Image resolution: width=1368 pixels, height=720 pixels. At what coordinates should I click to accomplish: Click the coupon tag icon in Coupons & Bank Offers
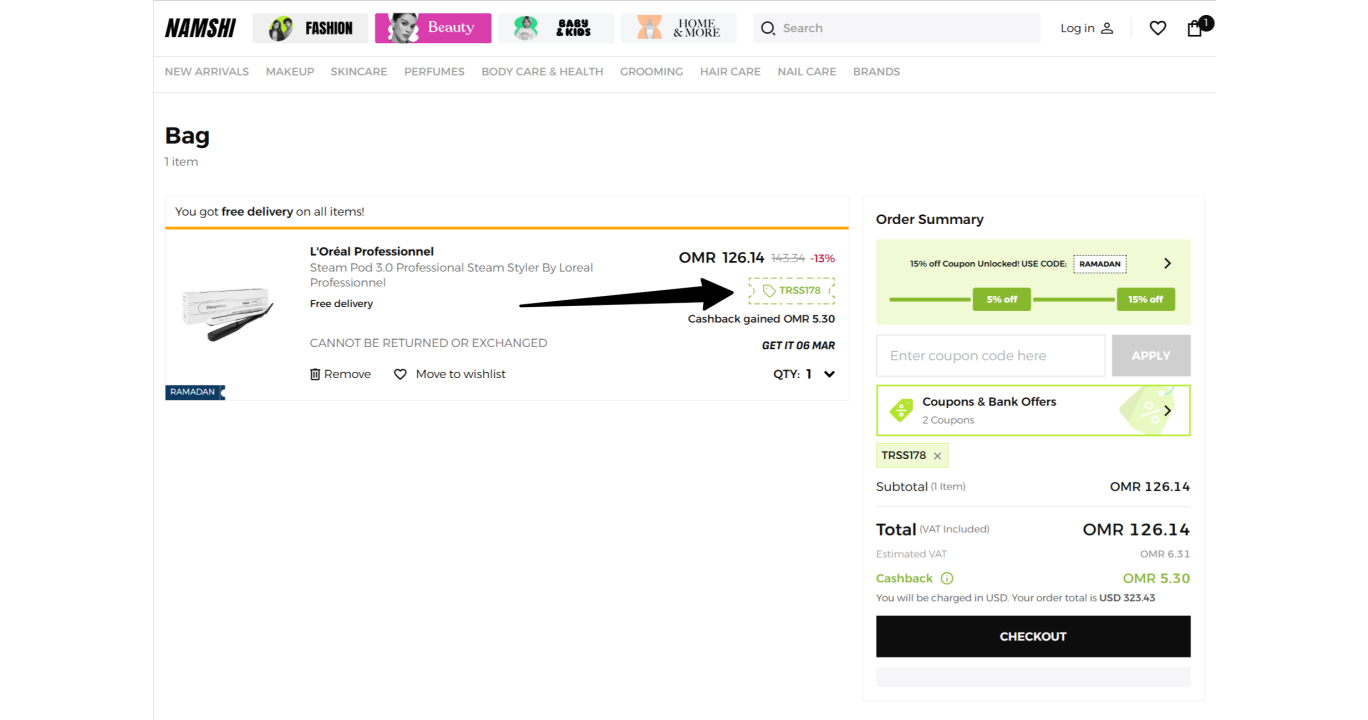pyautogui.click(x=901, y=410)
